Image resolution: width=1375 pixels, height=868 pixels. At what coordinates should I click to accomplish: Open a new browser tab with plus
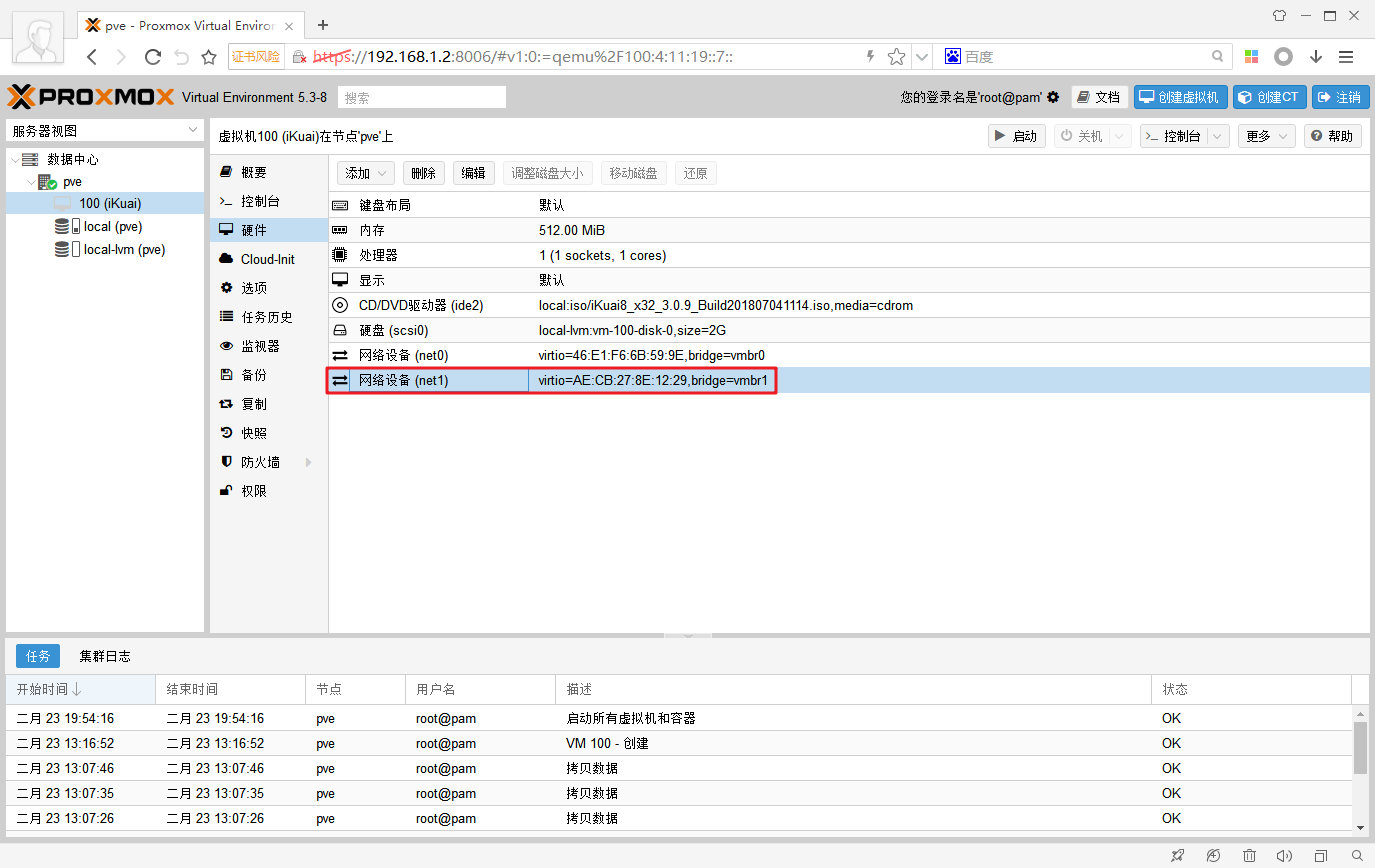[323, 25]
